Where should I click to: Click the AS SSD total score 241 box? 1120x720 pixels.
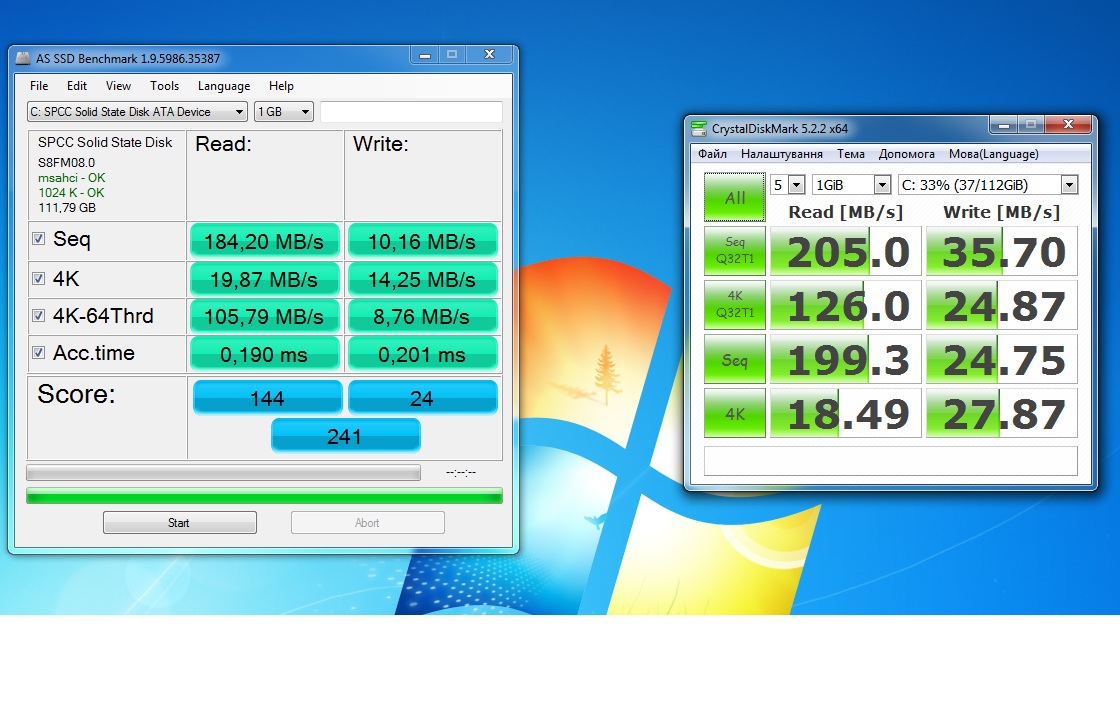tap(345, 436)
